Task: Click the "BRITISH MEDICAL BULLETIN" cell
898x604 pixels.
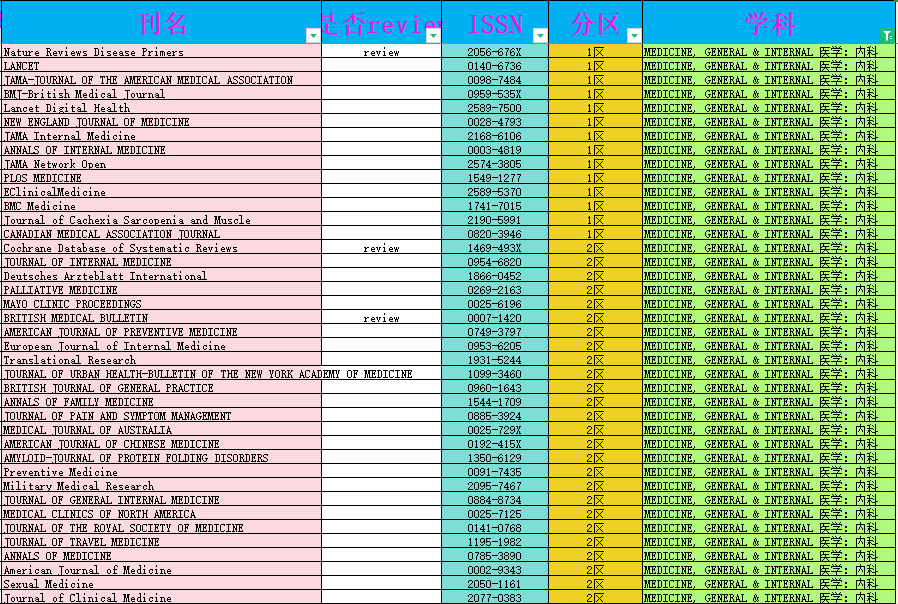Action: click(x=162, y=318)
